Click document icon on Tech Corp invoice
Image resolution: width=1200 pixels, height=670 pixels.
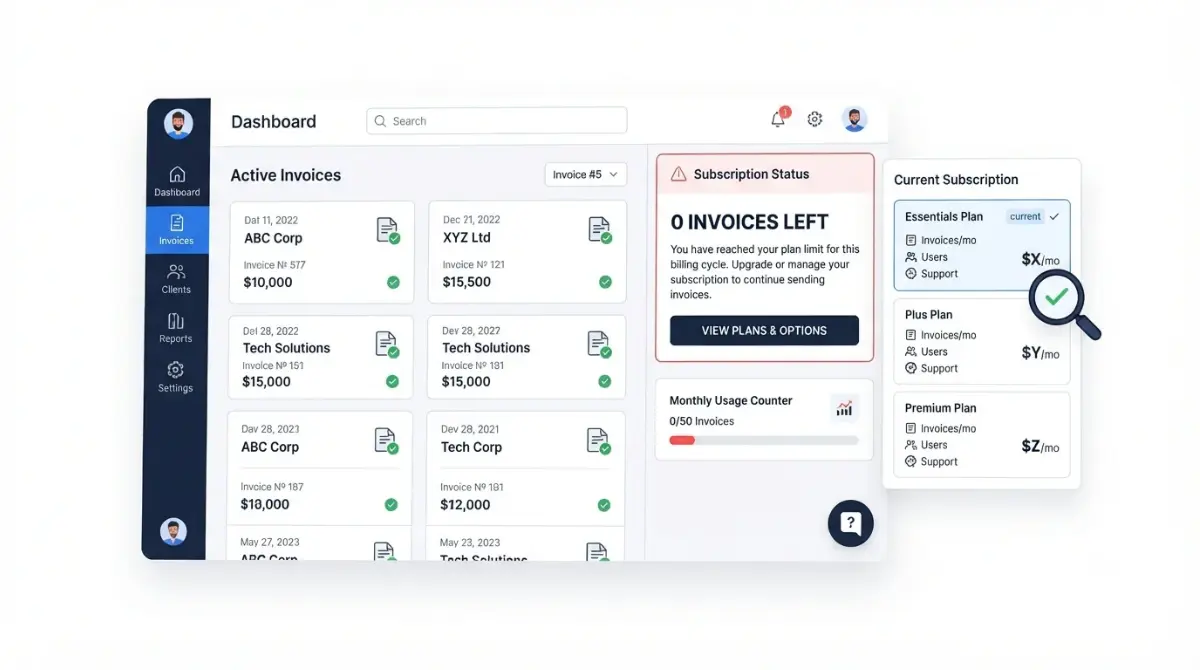click(x=598, y=441)
